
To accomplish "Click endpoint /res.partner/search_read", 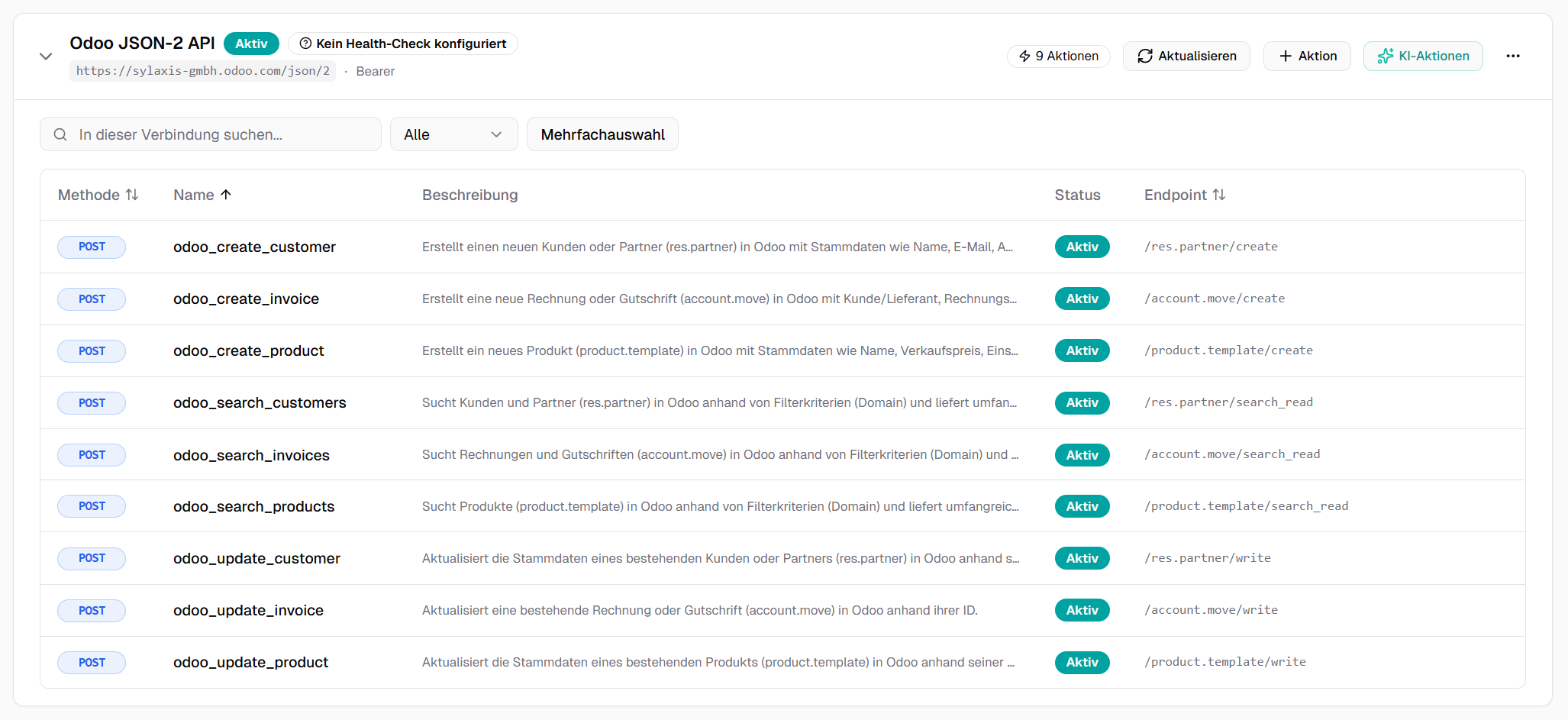I will tap(1228, 402).
